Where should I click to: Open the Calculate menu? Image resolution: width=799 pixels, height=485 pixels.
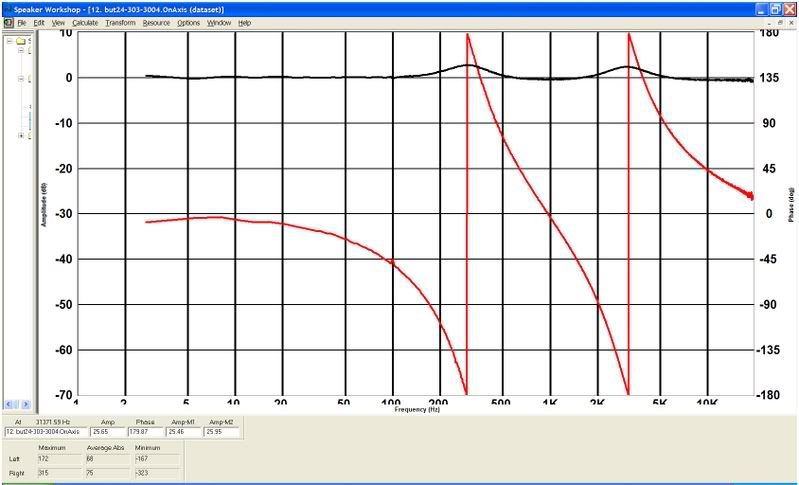pos(85,23)
